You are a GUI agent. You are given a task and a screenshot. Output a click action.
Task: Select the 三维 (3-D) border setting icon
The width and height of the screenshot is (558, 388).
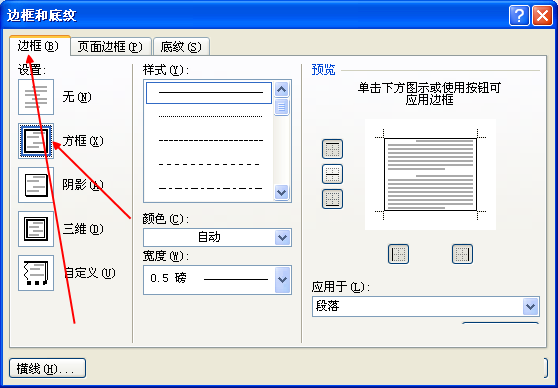click(x=36, y=229)
